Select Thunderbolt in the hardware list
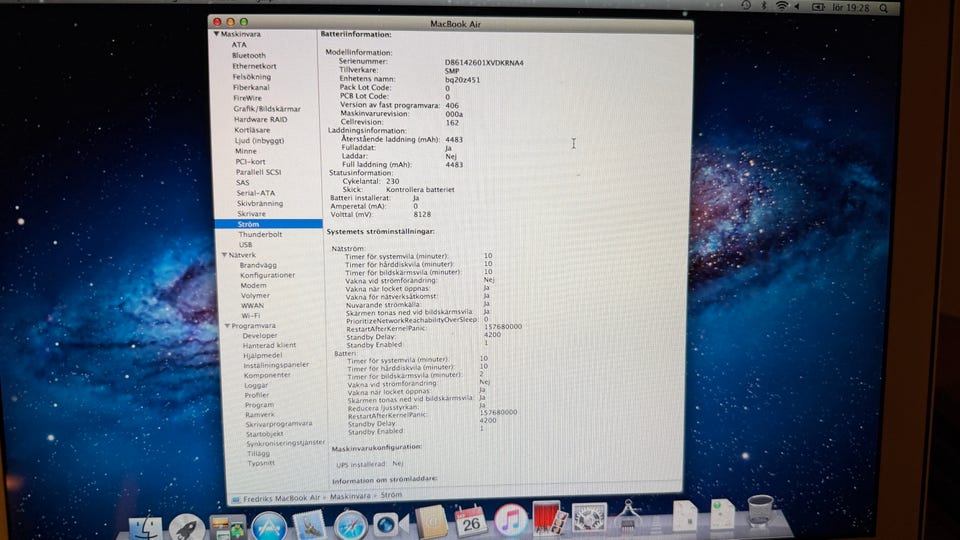Image resolution: width=960 pixels, height=540 pixels. click(x=260, y=234)
